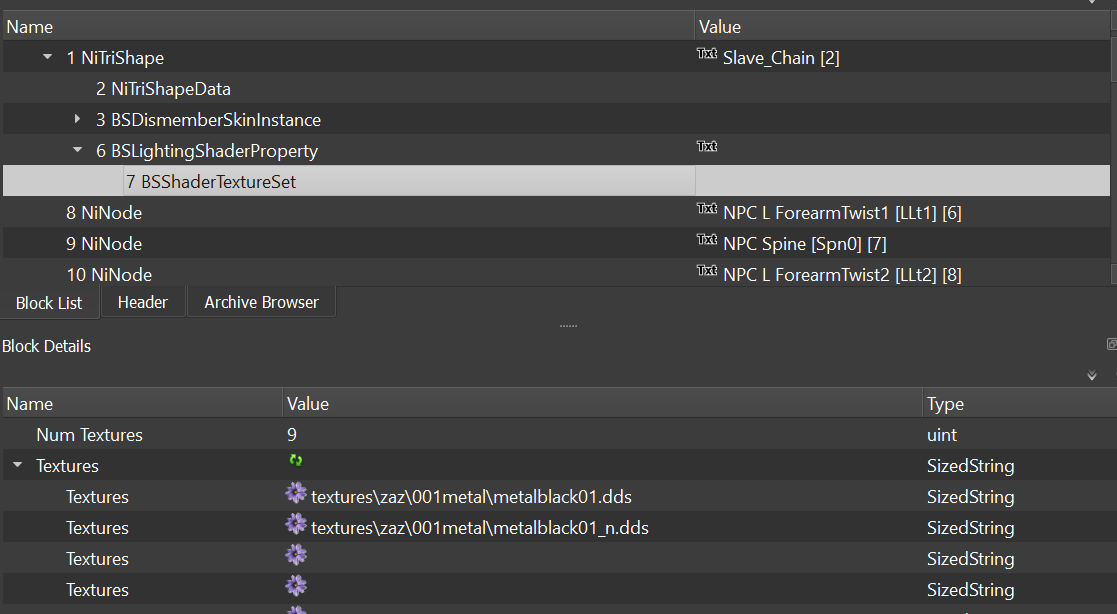
Task: Open the Archive Browser tab
Action: coord(261,302)
